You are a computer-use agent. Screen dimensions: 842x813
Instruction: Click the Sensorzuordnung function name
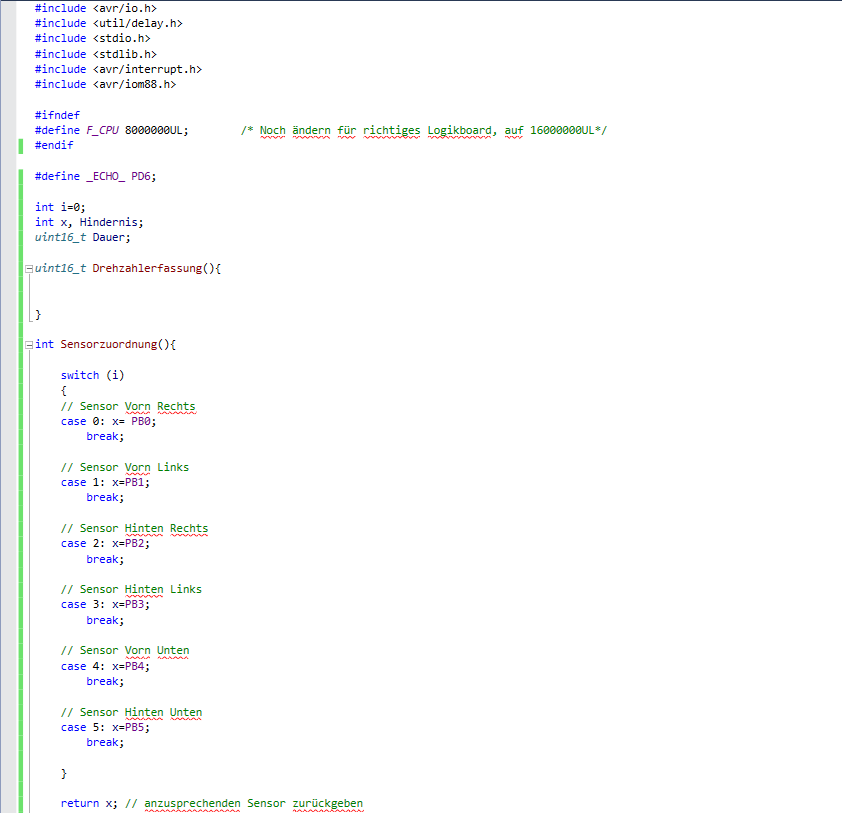pos(108,344)
